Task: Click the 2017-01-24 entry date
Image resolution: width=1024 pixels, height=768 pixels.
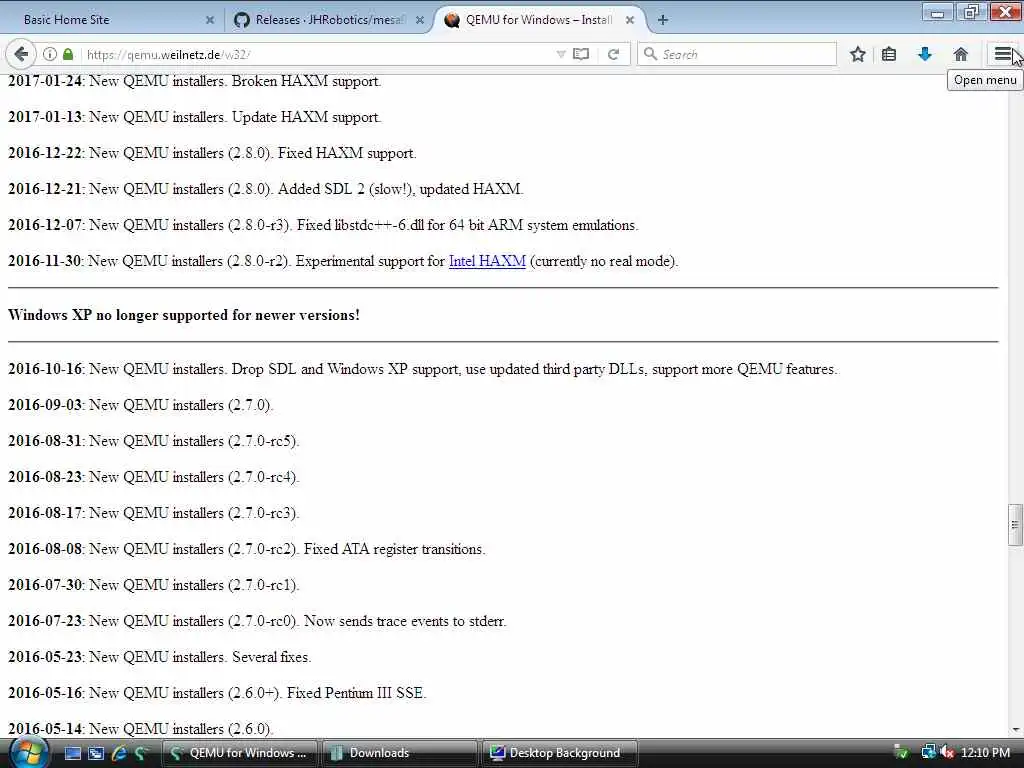Action: (45, 81)
